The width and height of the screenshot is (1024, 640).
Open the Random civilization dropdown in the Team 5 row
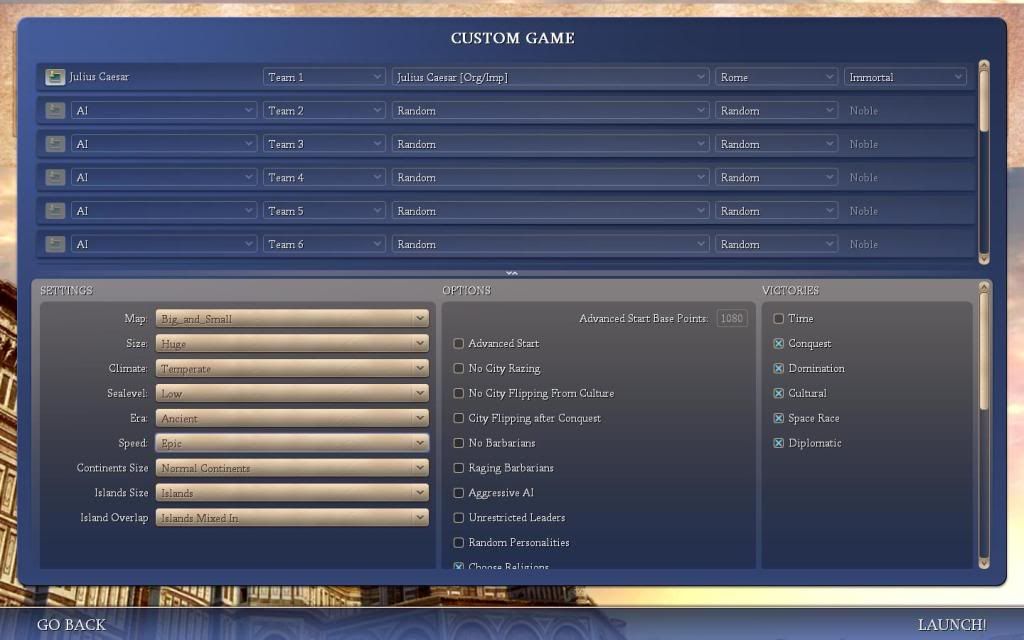pyautogui.click(x=776, y=210)
